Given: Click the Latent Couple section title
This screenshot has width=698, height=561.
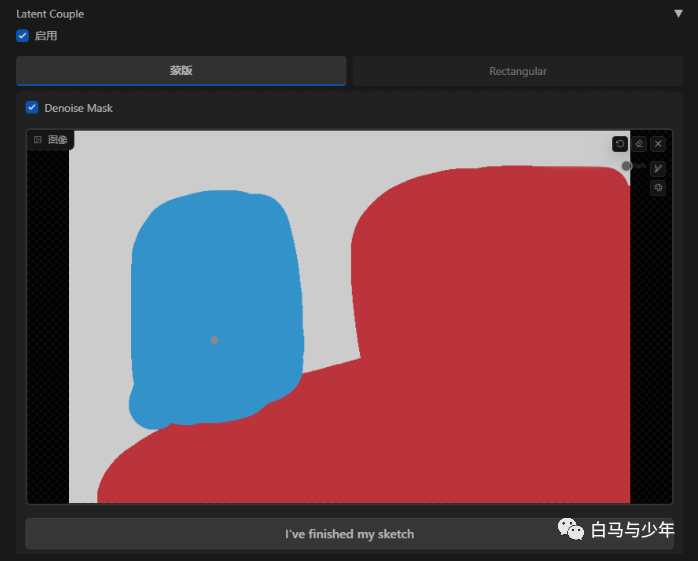Looking at the screenshot, I should [50, 14].
